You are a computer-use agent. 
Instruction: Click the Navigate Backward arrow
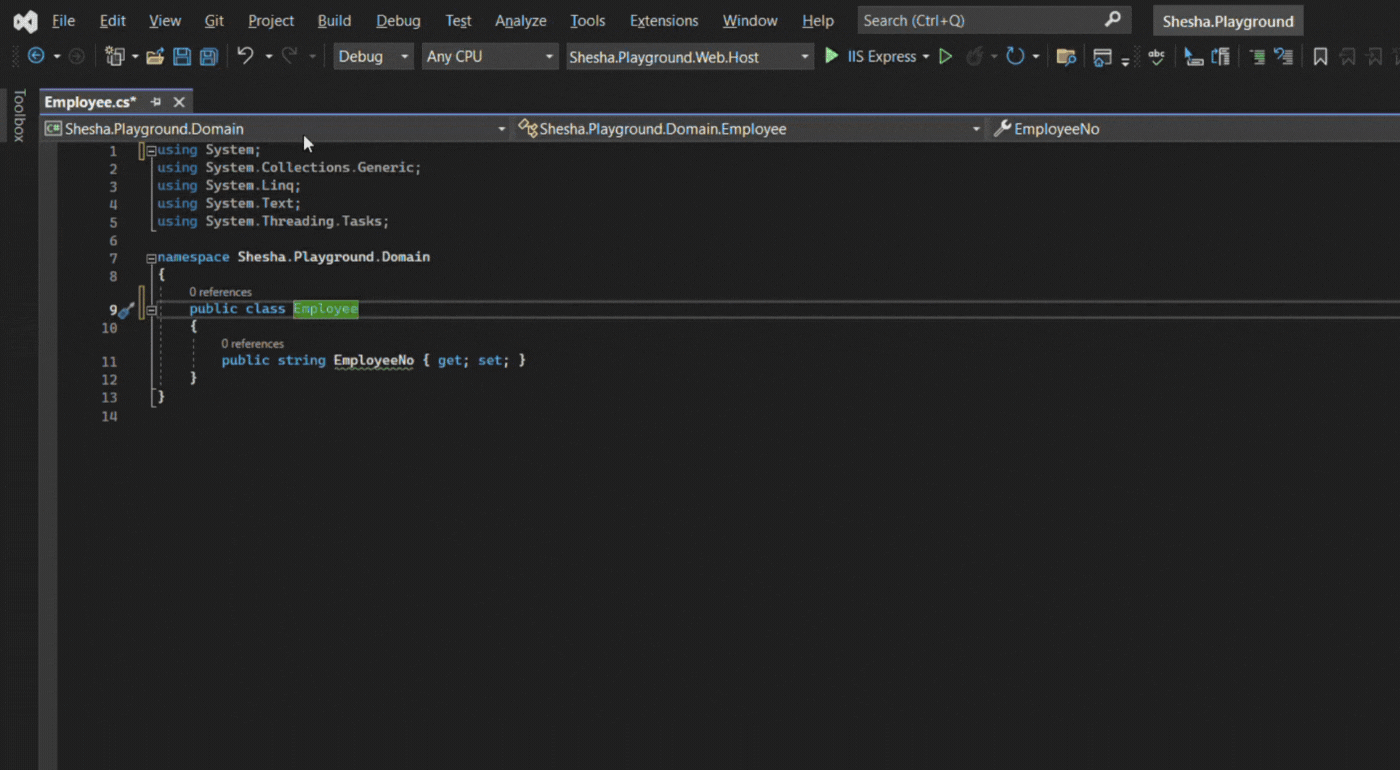[36, 57]
